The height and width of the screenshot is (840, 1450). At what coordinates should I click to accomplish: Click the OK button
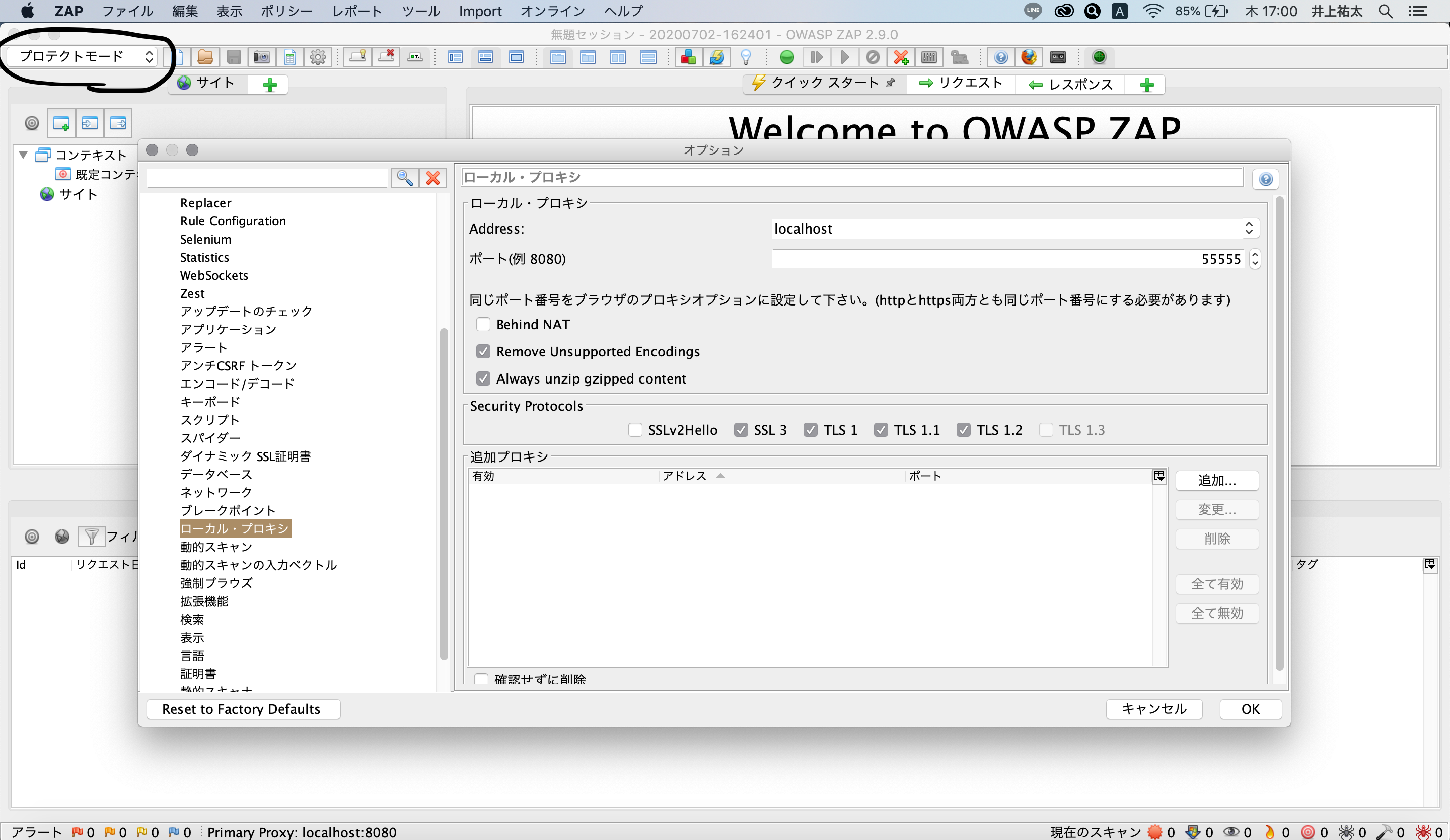pyautogui.click(x=1250, y=709)
